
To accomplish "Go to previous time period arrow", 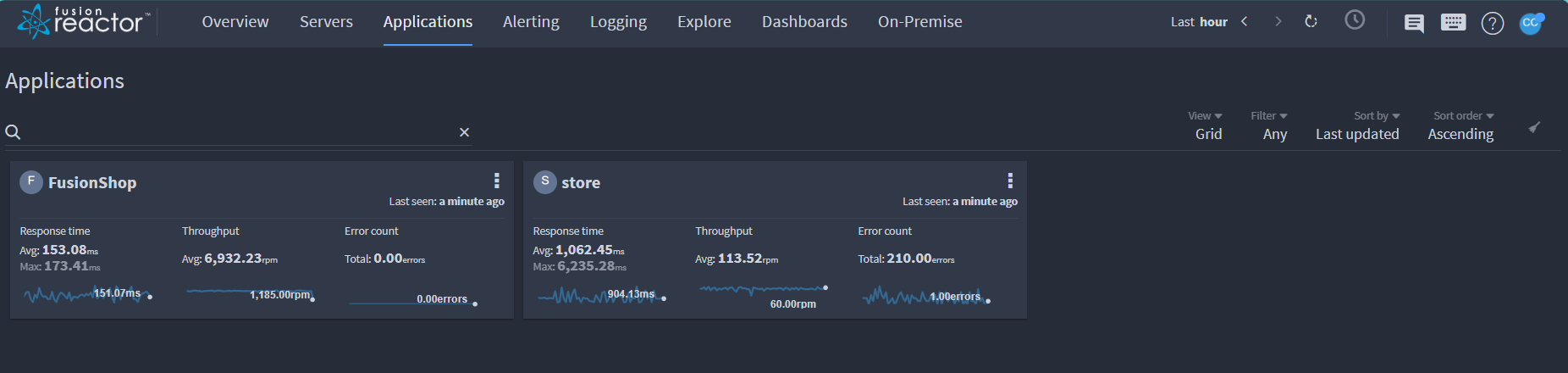I will (x=1244, y=21).
